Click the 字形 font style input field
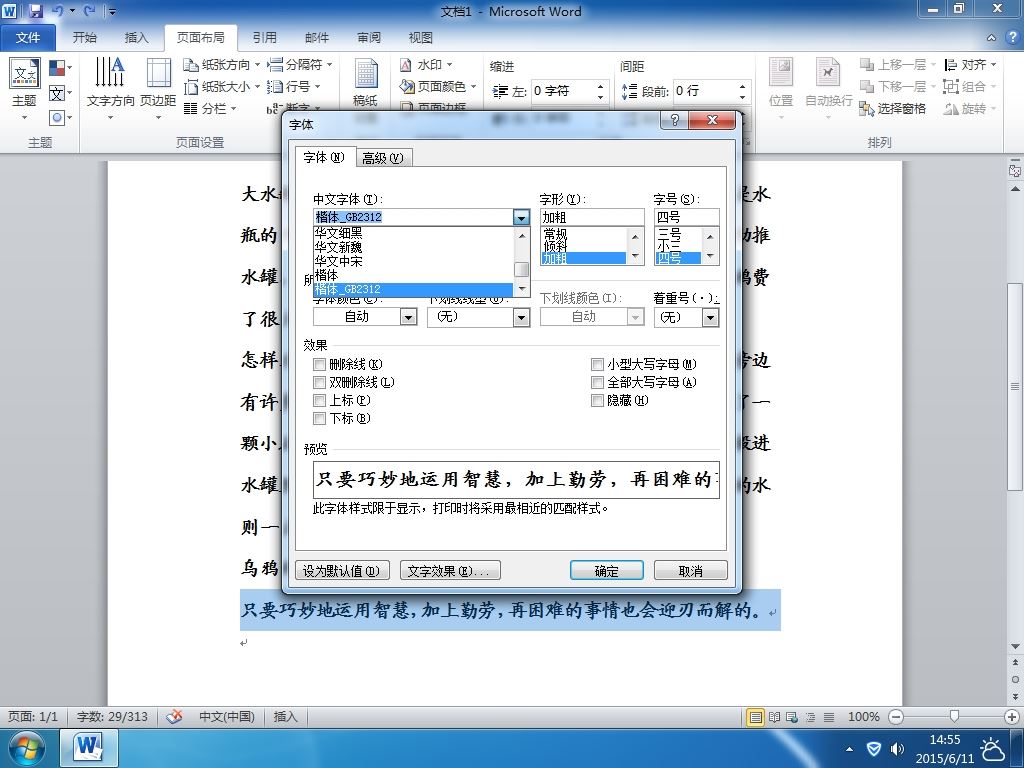The image size is (1024, 768). pyautogui.click(x=592, y=217)
